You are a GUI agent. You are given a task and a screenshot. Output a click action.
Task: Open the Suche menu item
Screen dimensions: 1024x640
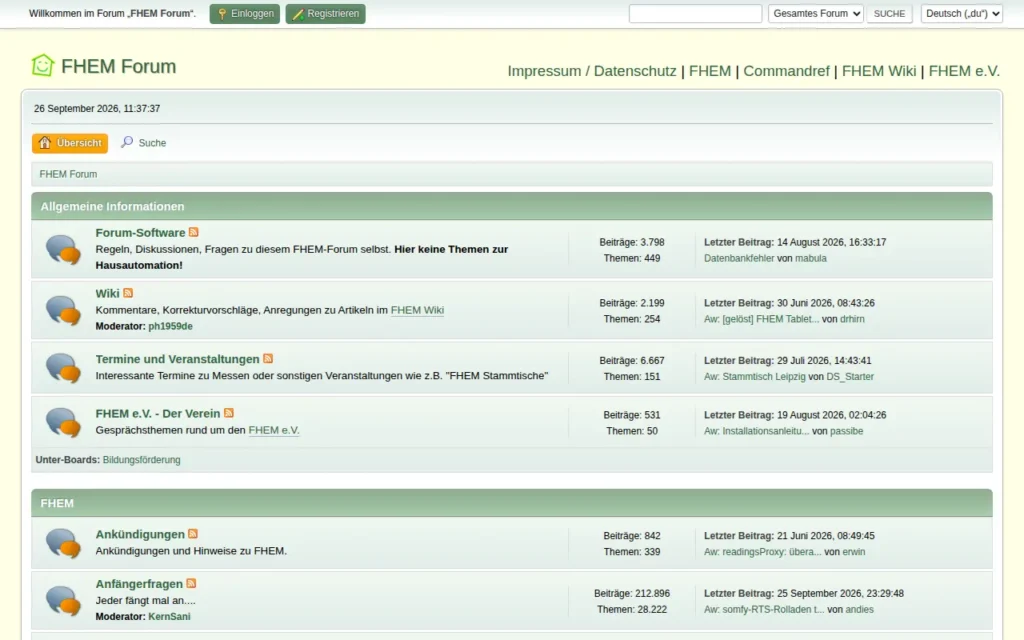[x=144, y=143]
